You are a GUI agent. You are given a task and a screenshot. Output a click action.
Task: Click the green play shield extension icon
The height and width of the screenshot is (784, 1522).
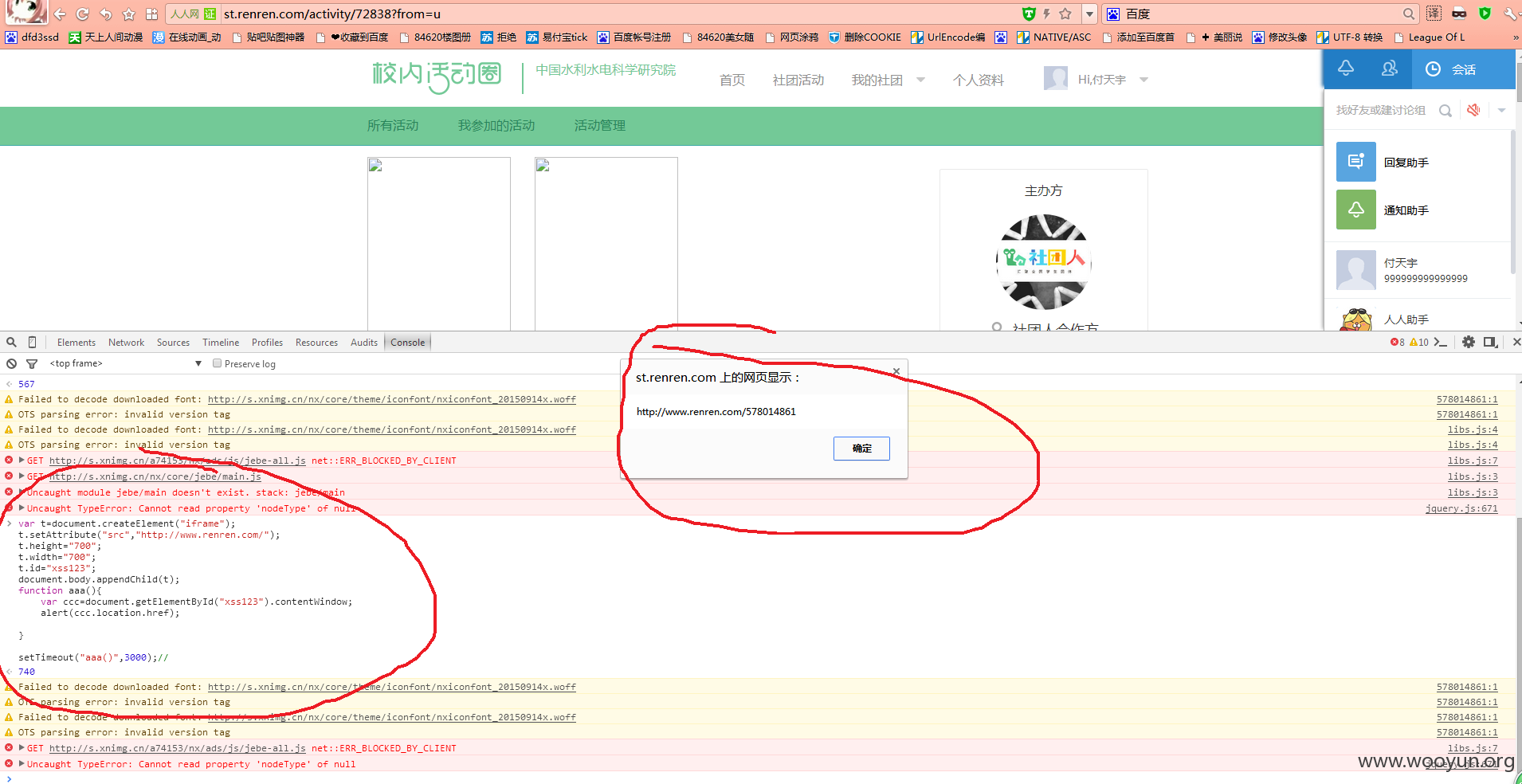1485,14
